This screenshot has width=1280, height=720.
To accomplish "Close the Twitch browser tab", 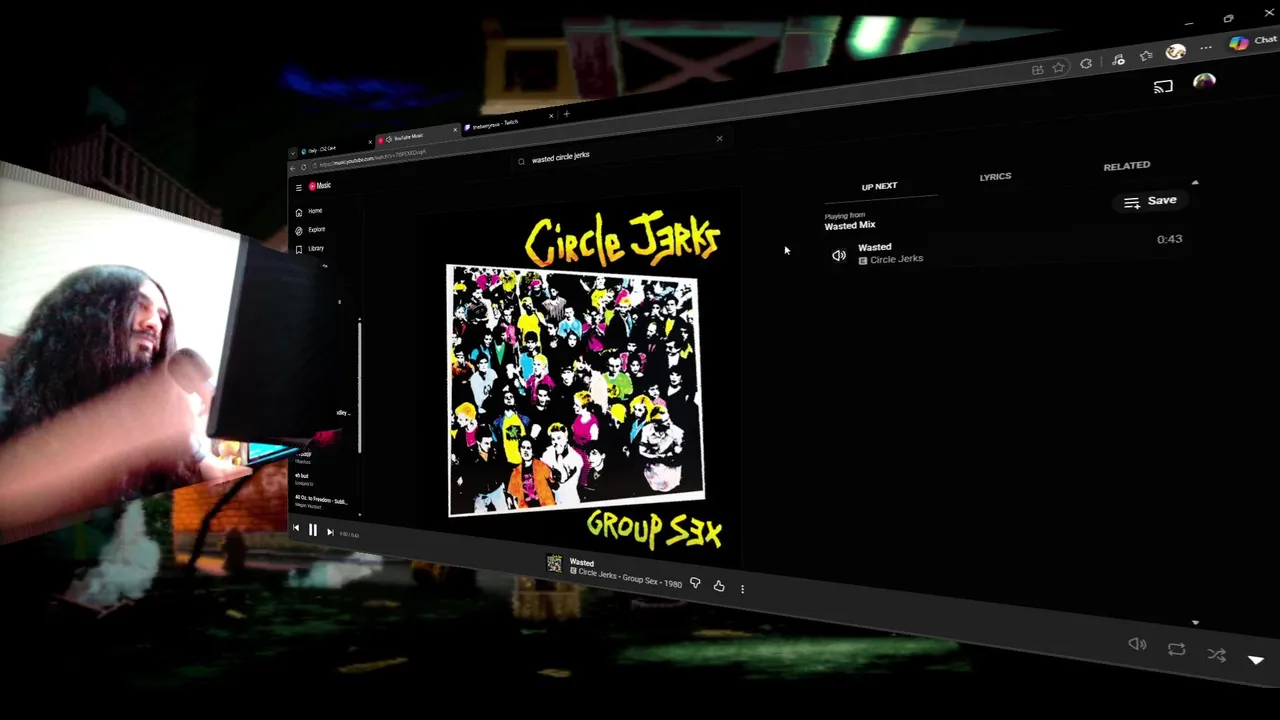I will (x=549, y=116).
